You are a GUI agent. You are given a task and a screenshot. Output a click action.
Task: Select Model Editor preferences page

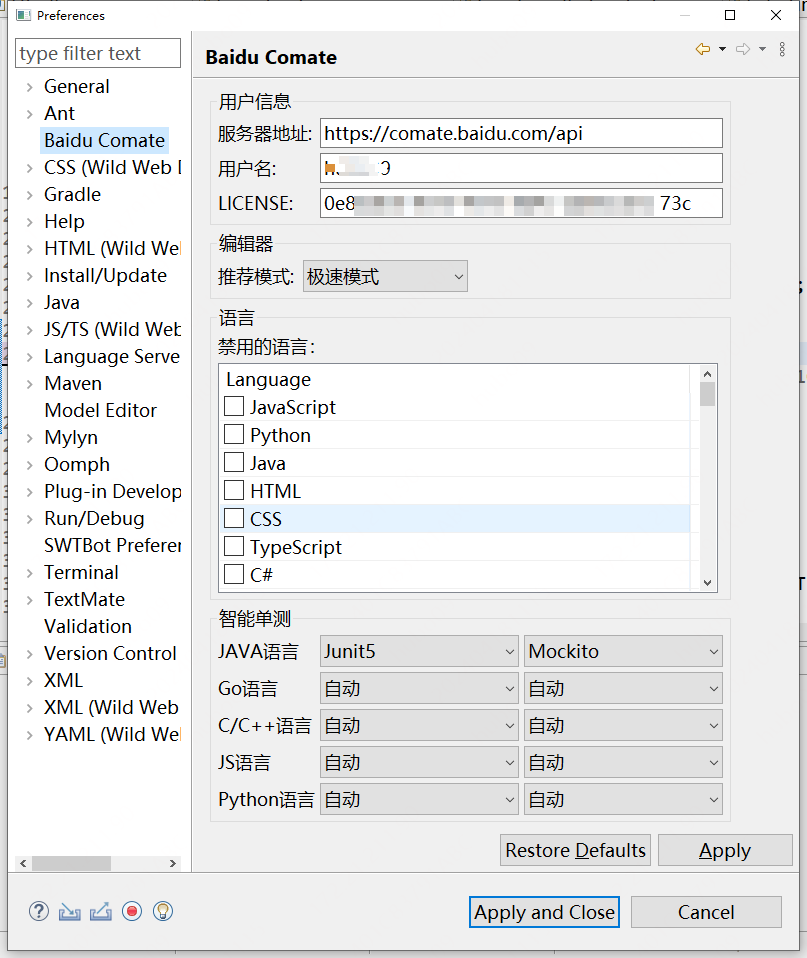pyautogui.click(x=101, y=411)
